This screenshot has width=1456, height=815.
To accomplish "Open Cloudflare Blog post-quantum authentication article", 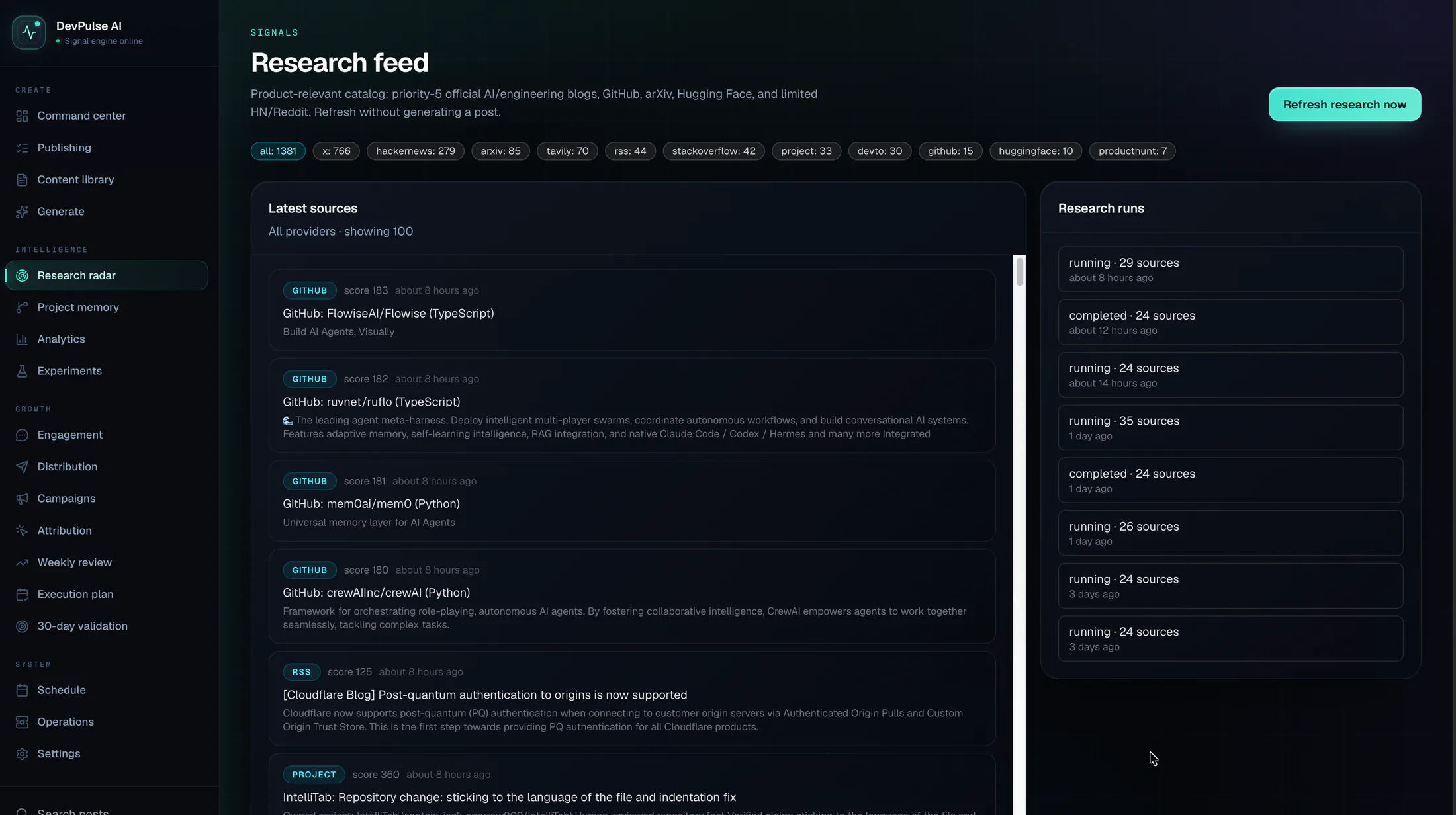I will [x=632, y=699].
